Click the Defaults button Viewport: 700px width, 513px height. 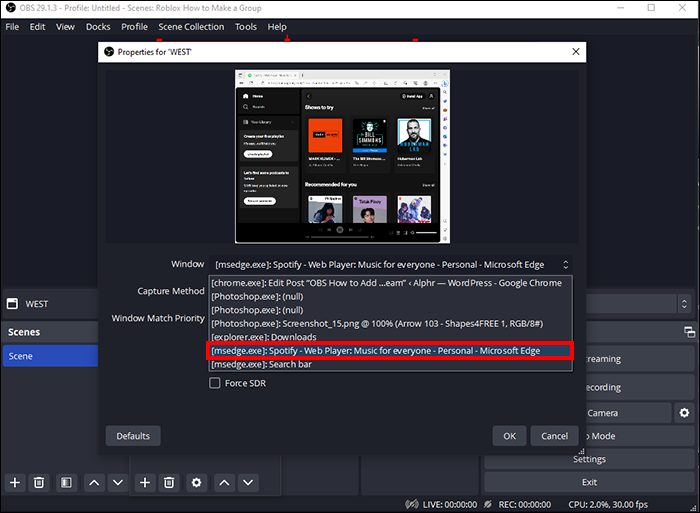[133, 436]
